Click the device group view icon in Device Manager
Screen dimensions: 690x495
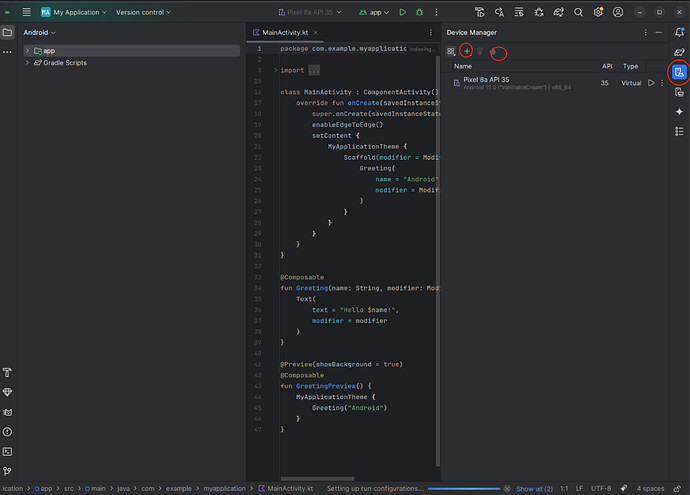click(451, 51)
